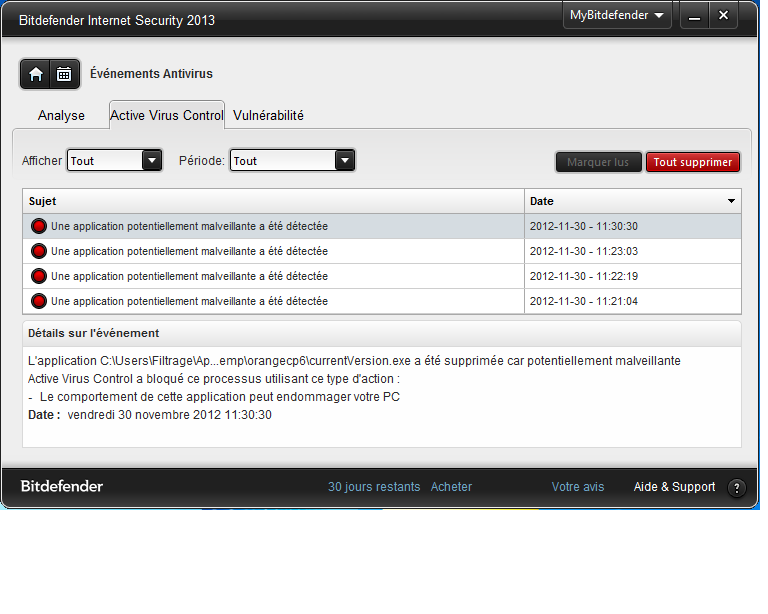Click the help question mark icon
The height and width of the screenshot is (614, 768).
click(737, 488)
